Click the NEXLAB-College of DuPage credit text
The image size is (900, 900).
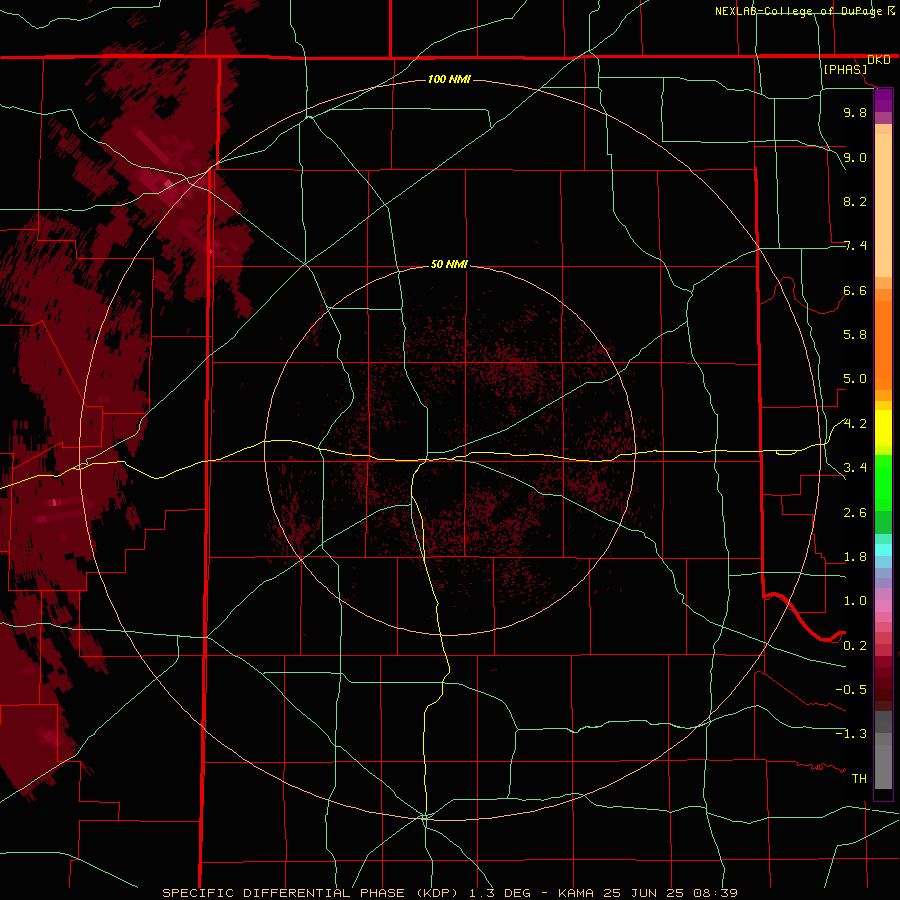799,11
